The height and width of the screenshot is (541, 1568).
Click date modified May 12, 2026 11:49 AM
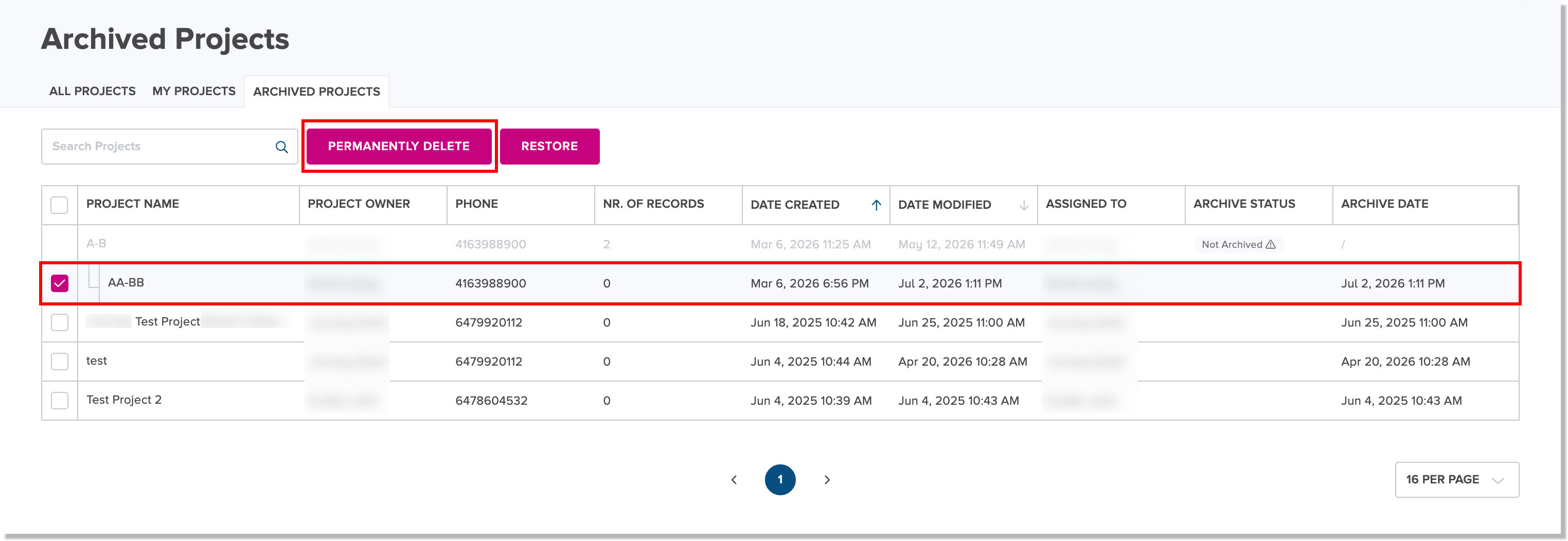pyautogui.click(x=962, y=244)
